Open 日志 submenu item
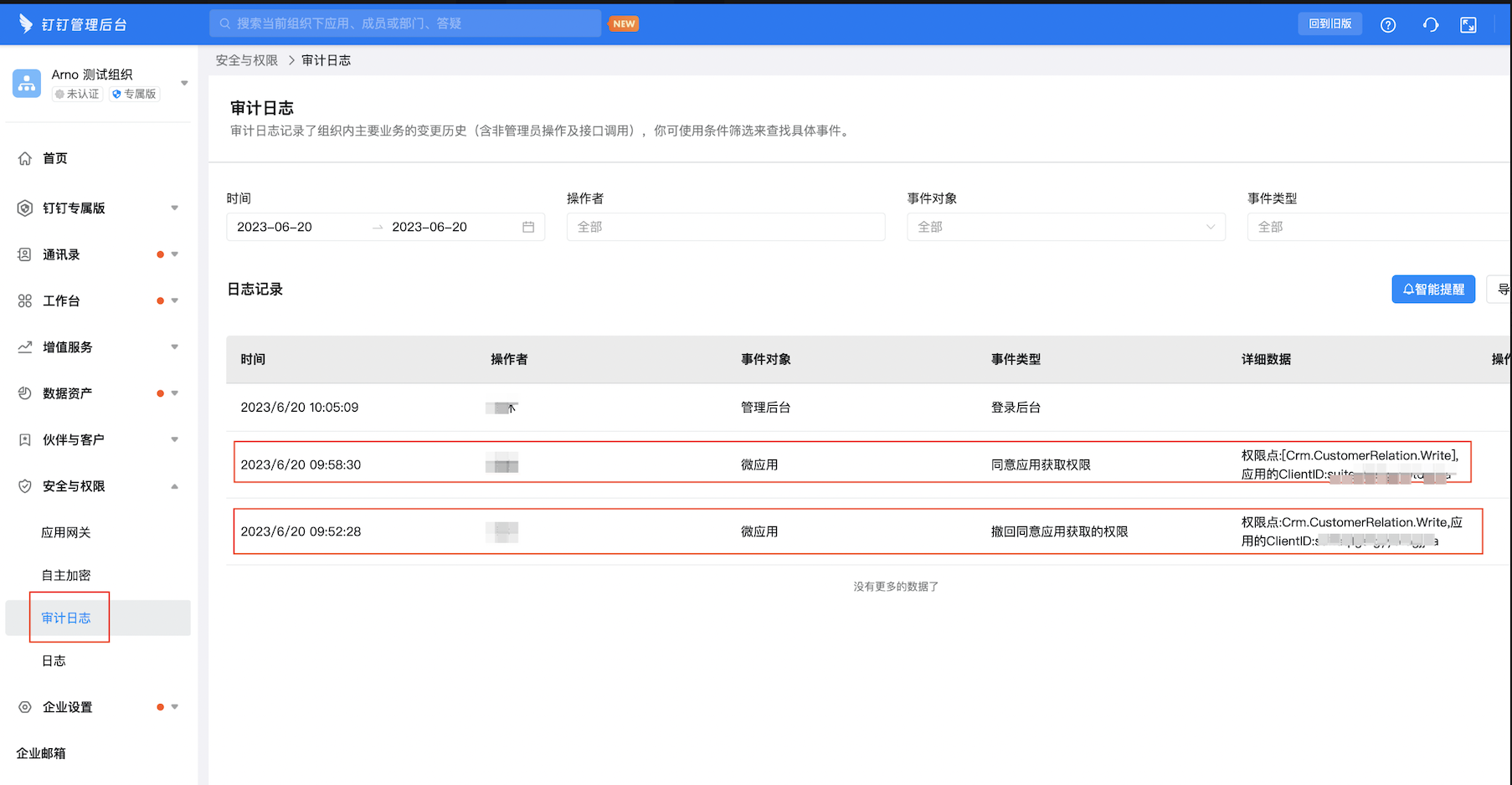 [x=54, y=660]
